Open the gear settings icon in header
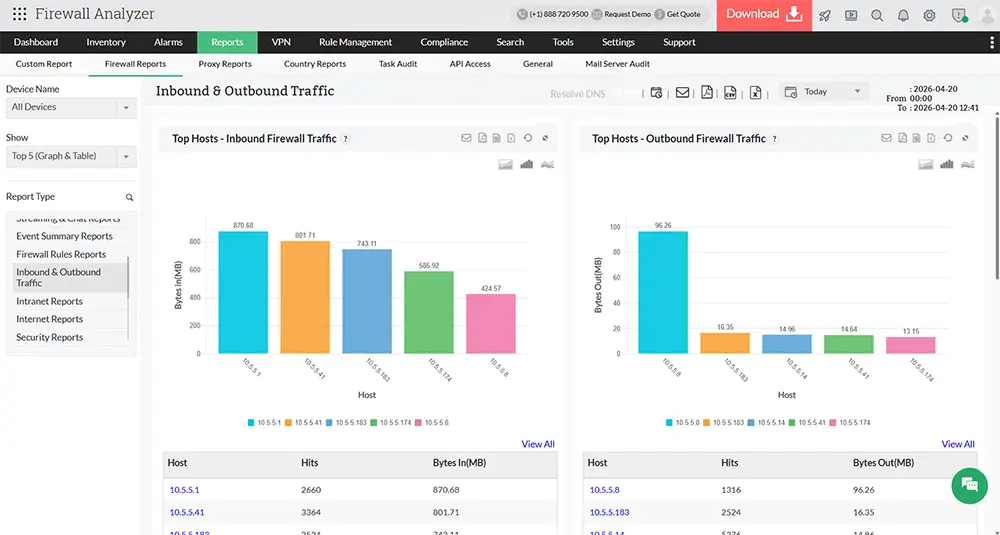The image size is (1000, 535). (929, 15)
